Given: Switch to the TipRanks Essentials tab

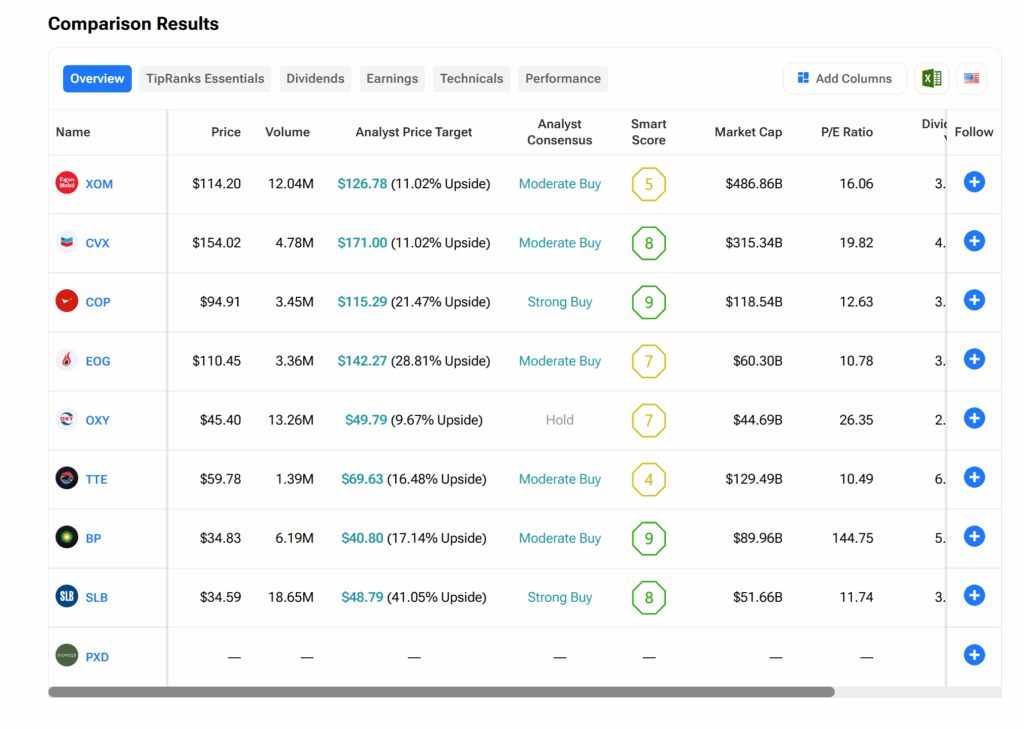Looking at the screenshot, I should click(x=205, y=79).
